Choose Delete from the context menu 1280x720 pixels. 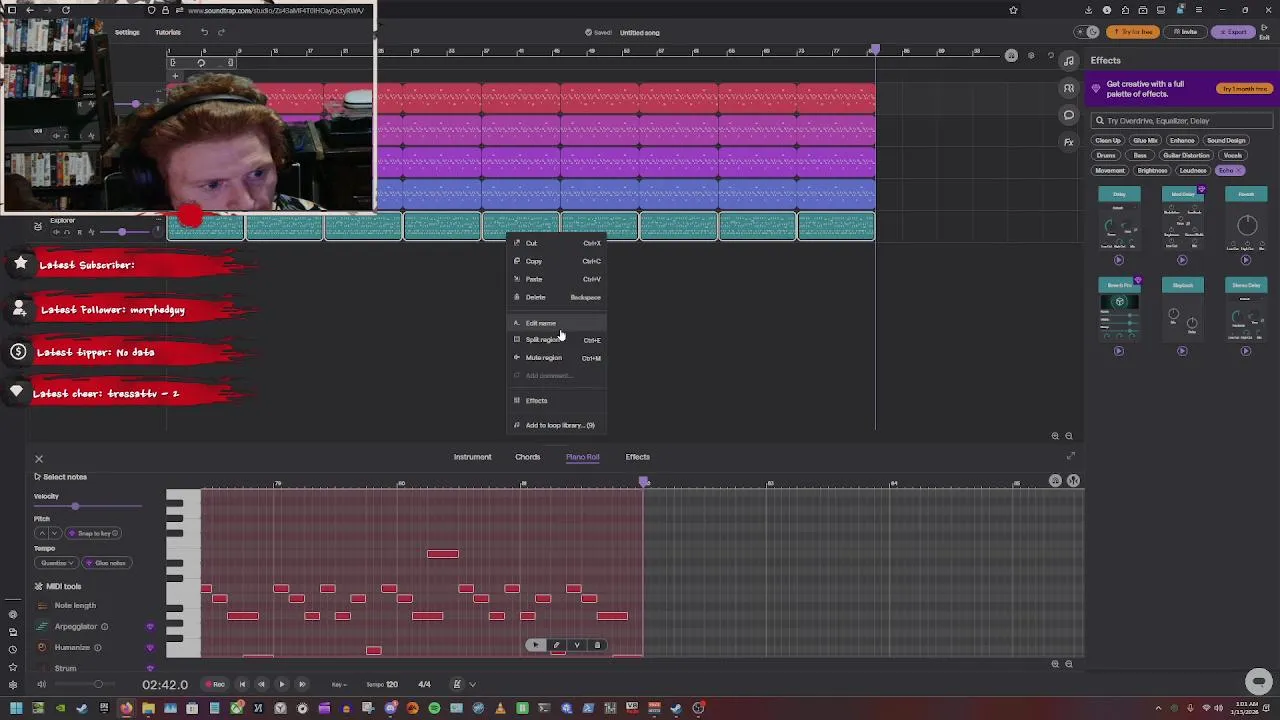(x=557, y=297)
